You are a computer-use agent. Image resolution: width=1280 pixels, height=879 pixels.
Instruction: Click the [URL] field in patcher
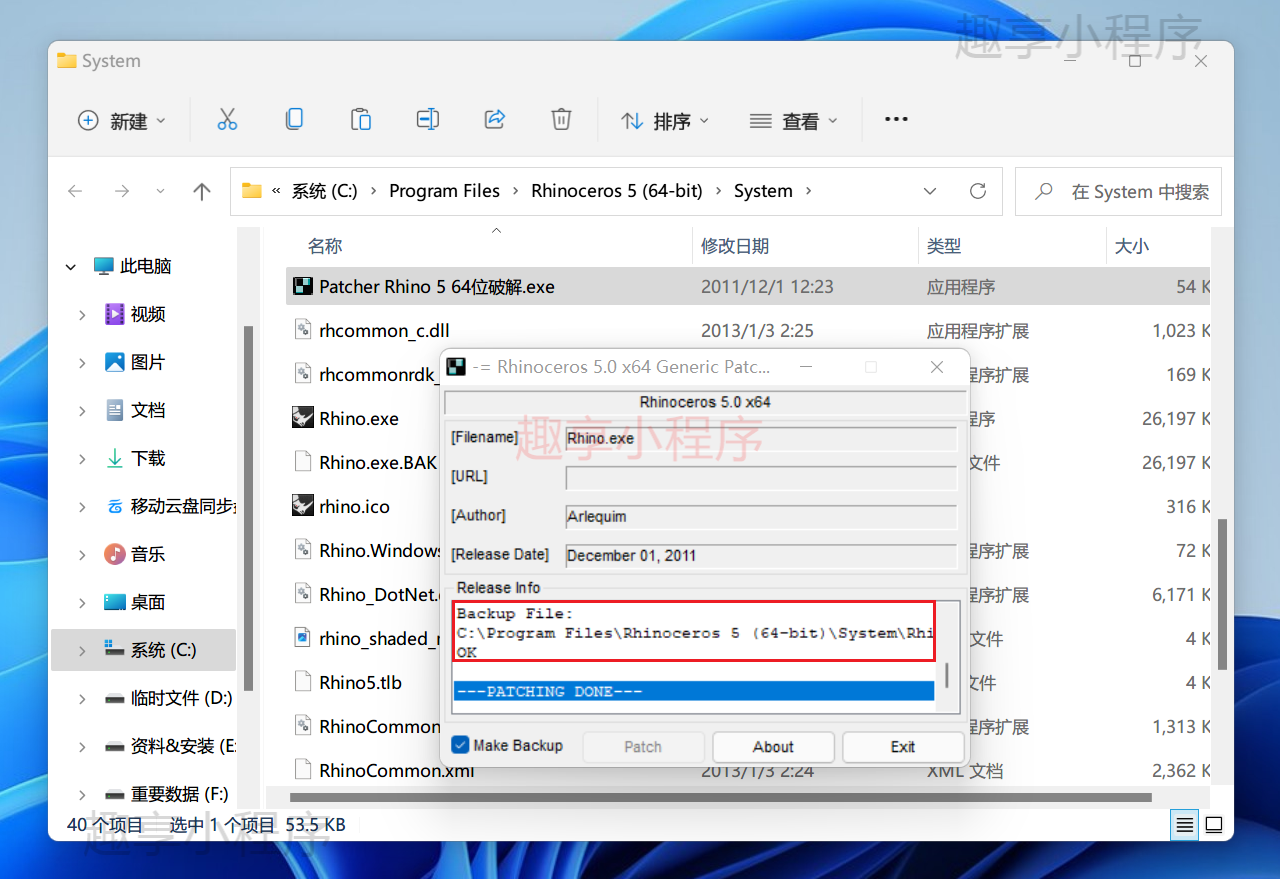coord(761,478)
